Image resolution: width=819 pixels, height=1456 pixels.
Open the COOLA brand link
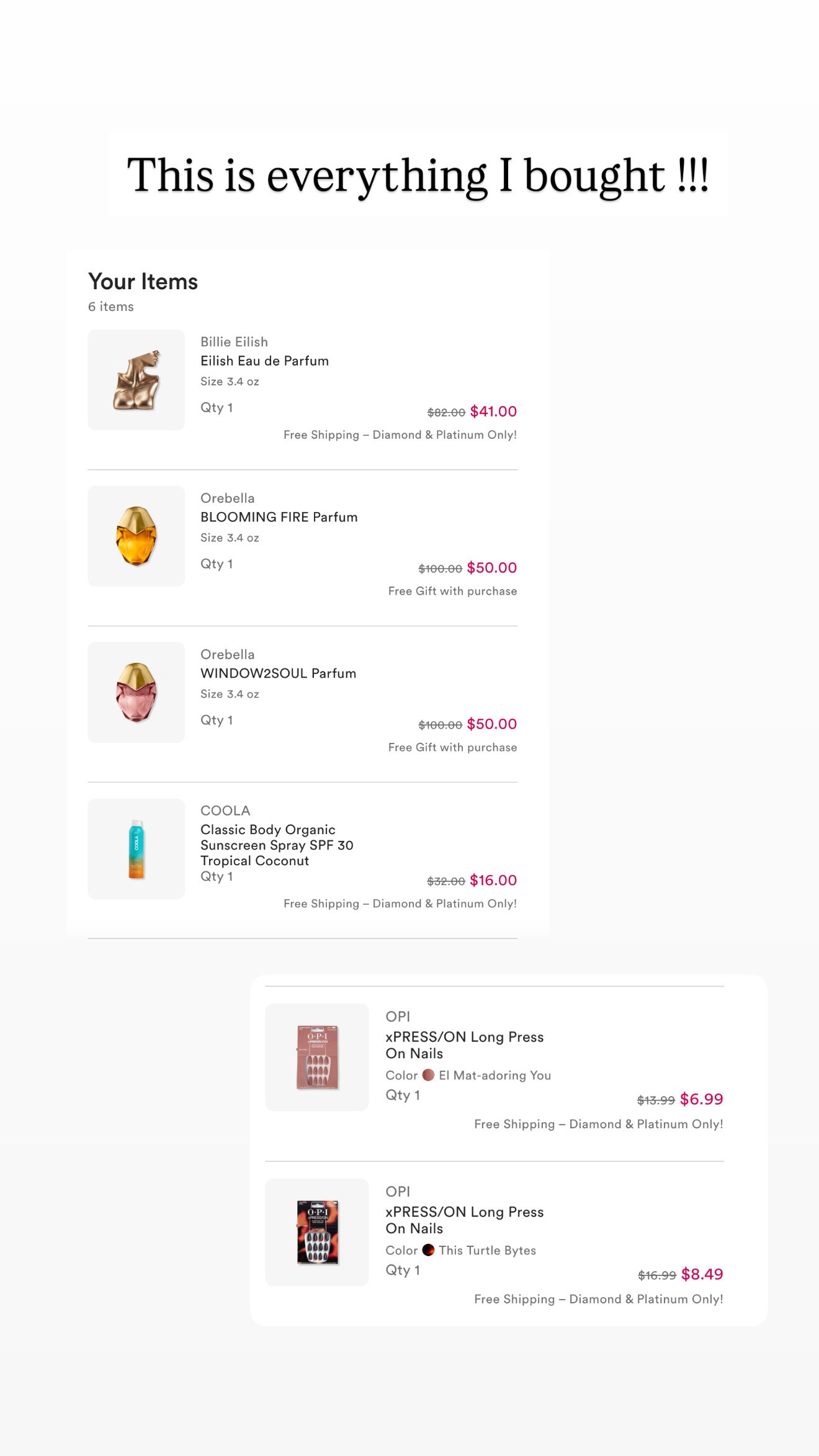225,811
